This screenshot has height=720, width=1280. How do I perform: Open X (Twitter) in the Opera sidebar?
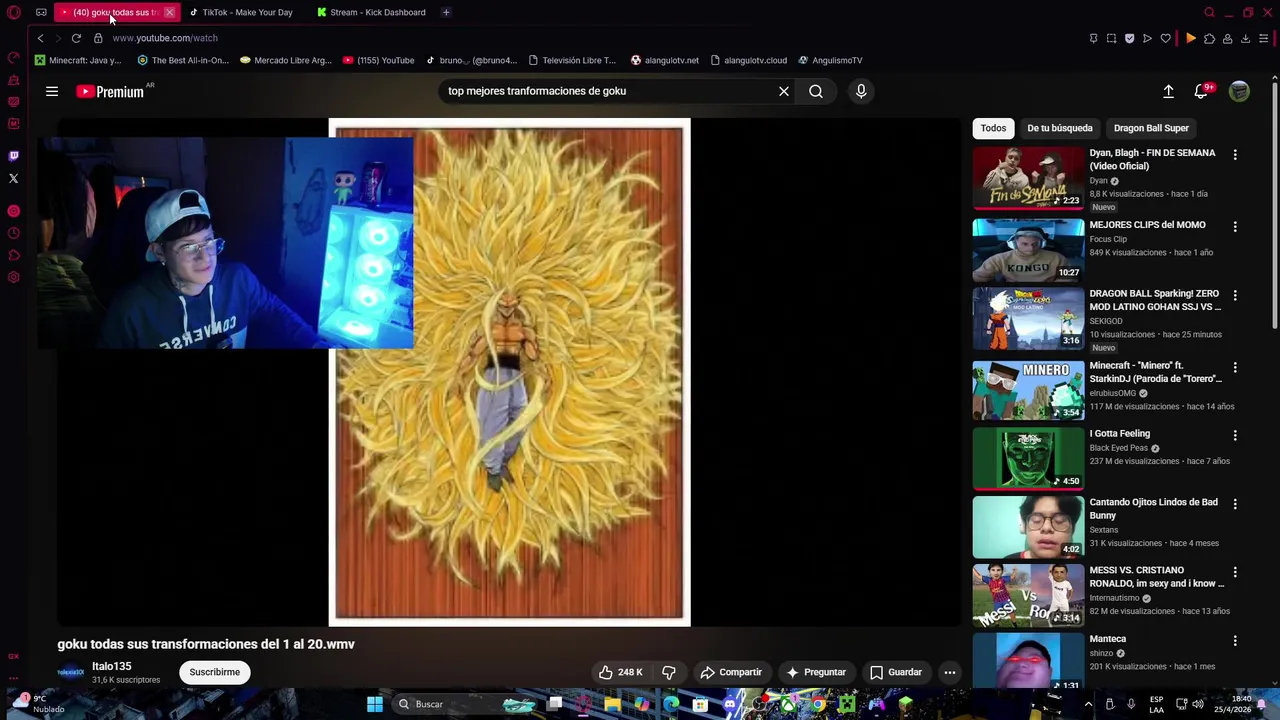[x=13, y=178]
